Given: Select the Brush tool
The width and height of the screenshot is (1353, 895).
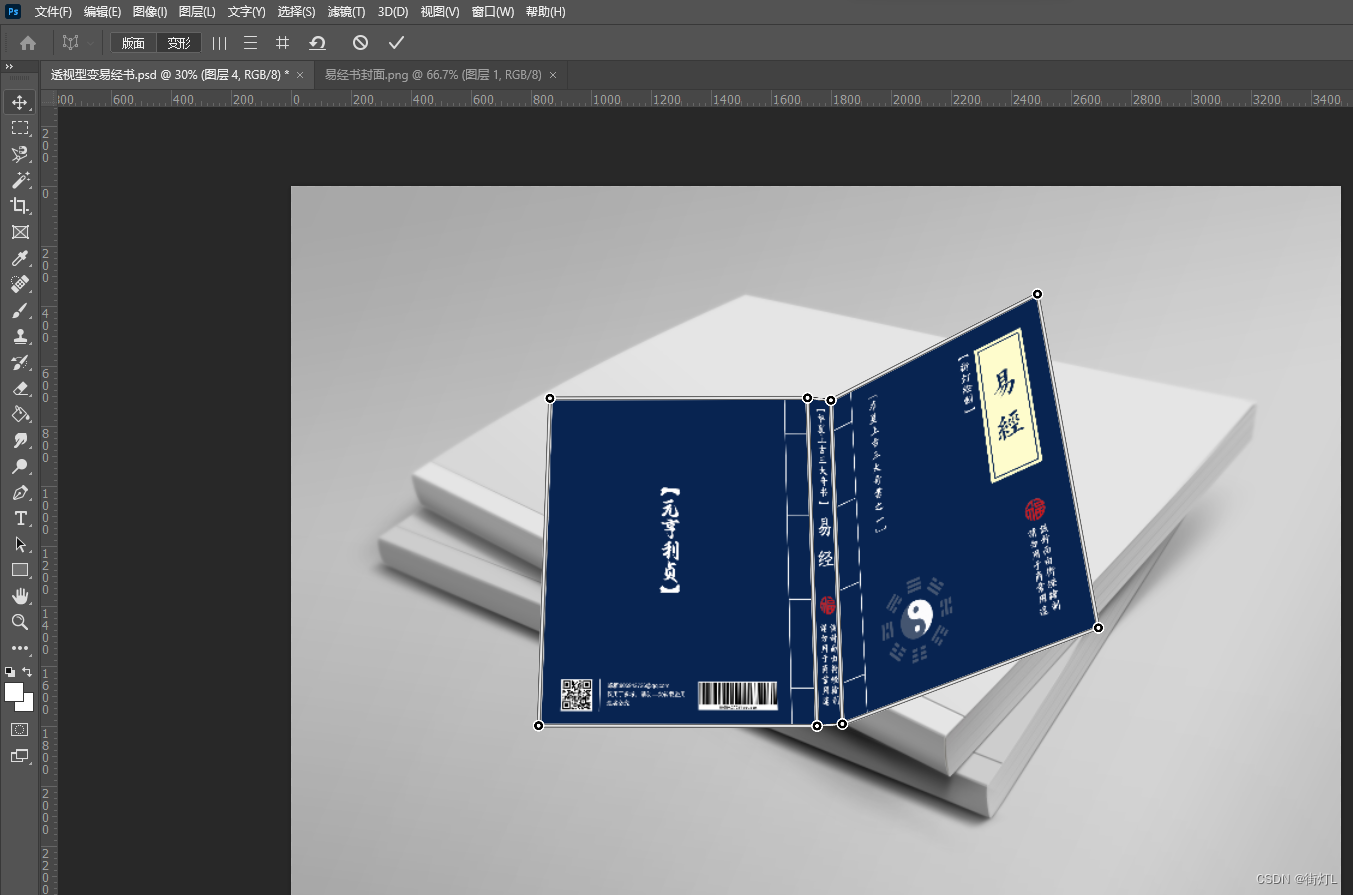Looking at the screenshot, I should pos(20,310).
